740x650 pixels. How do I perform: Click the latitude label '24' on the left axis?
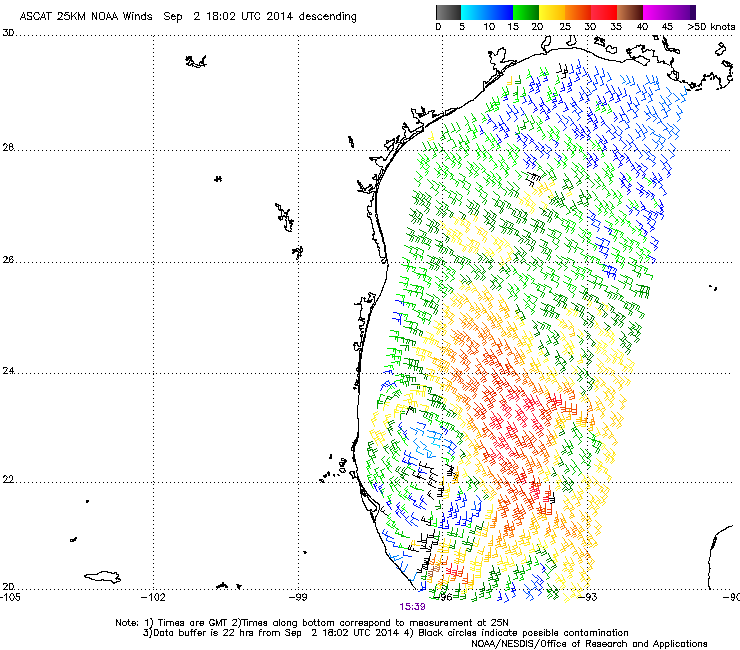tap(8, 371)
